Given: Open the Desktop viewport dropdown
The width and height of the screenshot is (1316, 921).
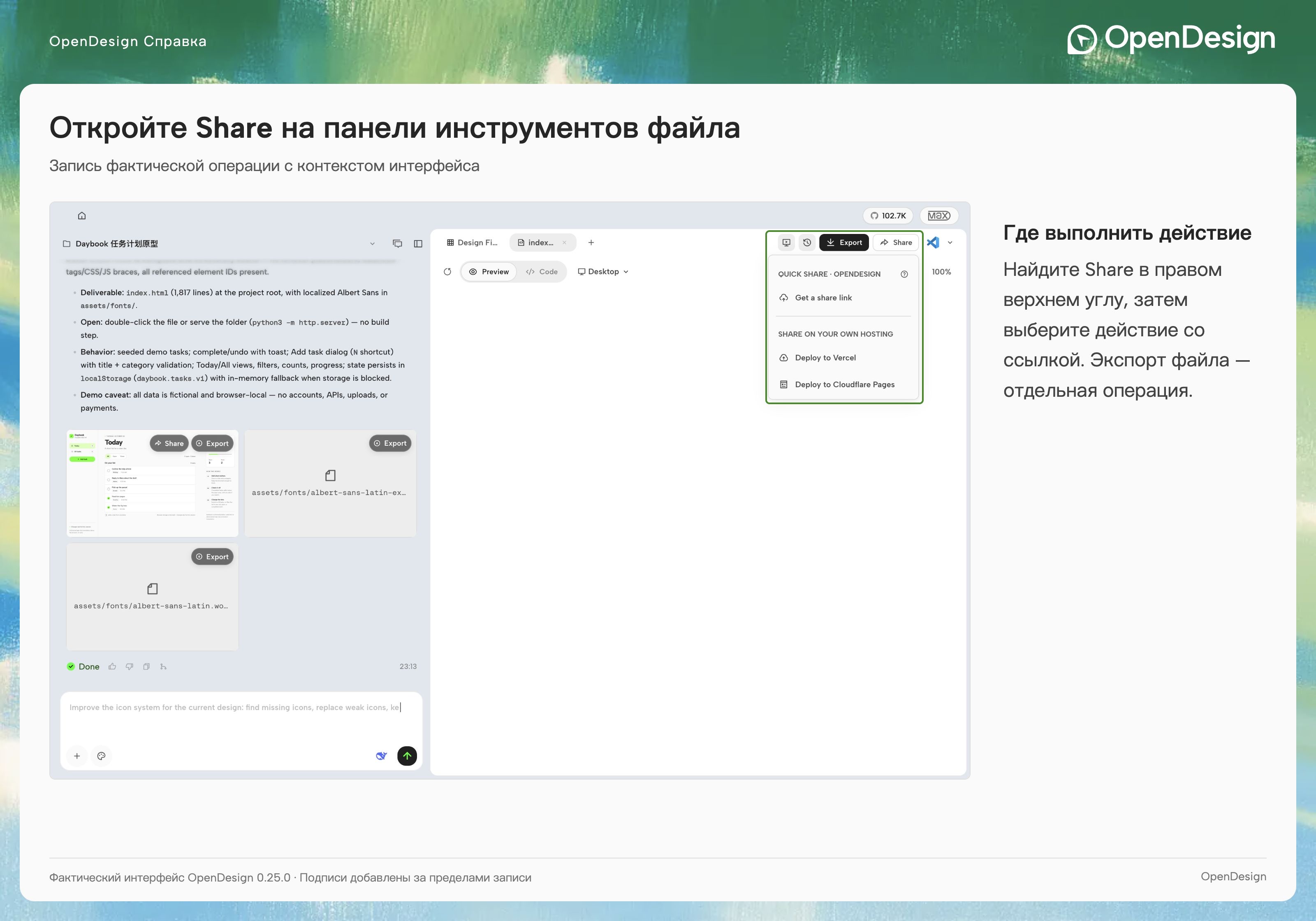Looking at the screenshot, I should 603,272.
